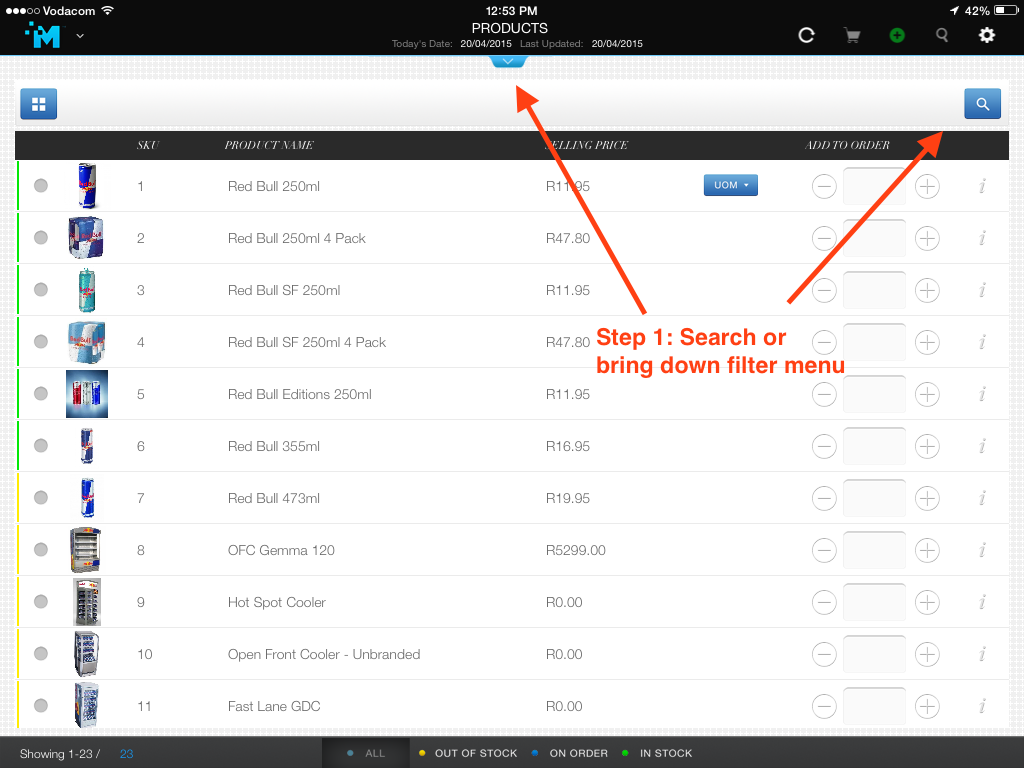1024x768 pixels.
Task: Tap the Fast Lane GDC thumbnail
Action: click(x=86, y=705)
